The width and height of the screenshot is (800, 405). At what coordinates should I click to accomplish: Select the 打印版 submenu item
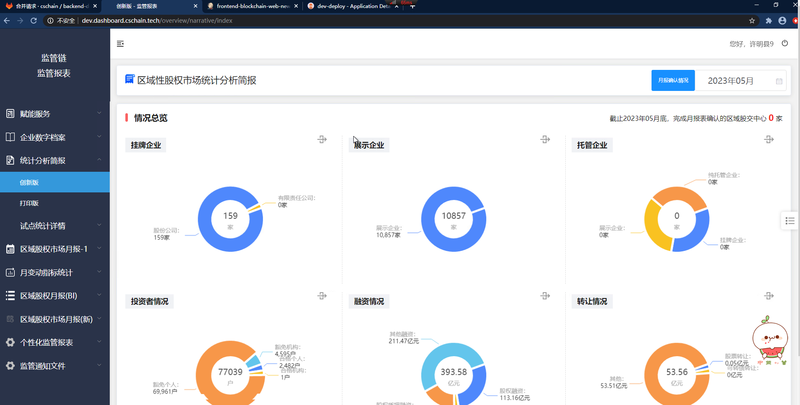55,203
